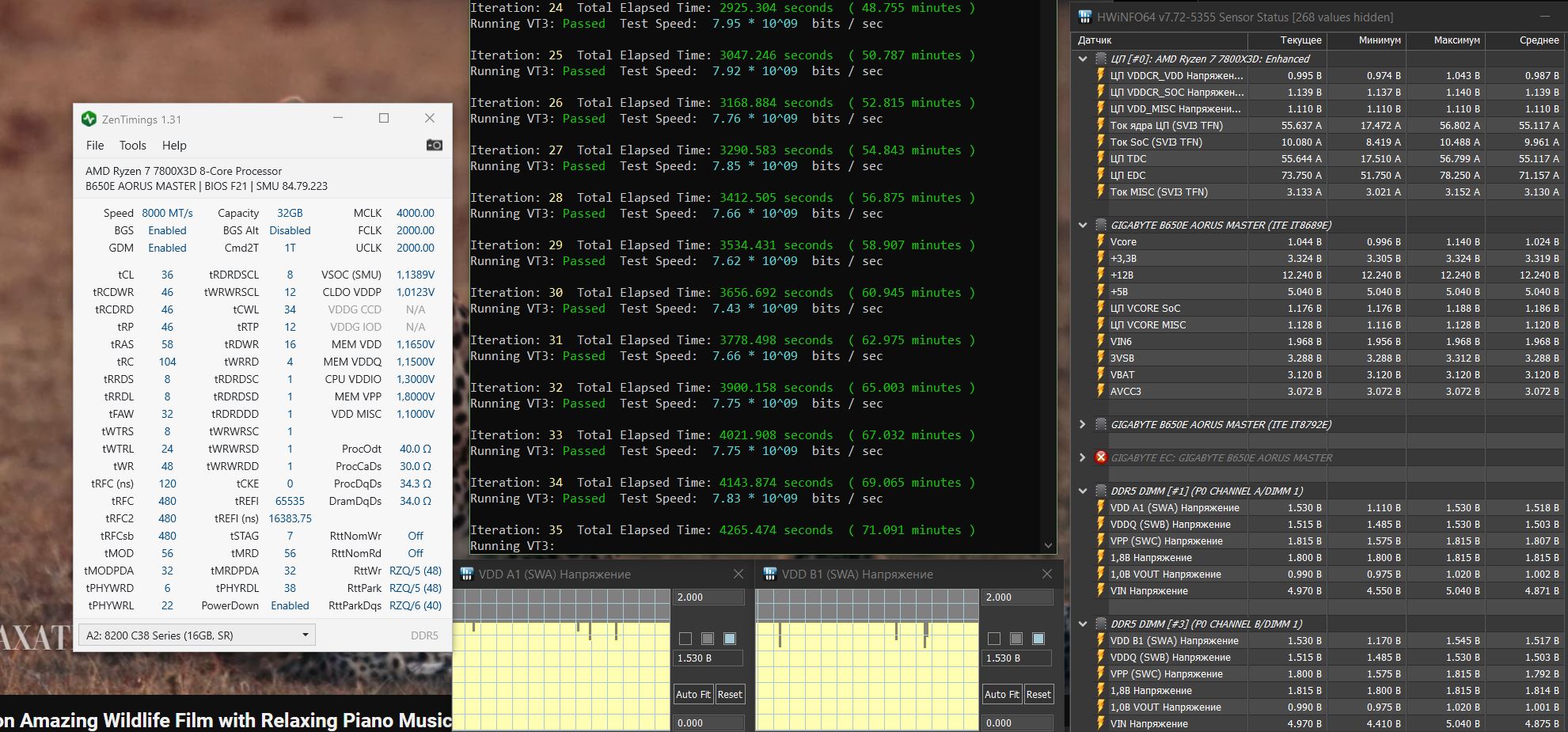The image size is (1568, 732).
Task: Collapse the ЦП [#0] AMD Ryzen 7 7800X3D group
Action: 1083,59
